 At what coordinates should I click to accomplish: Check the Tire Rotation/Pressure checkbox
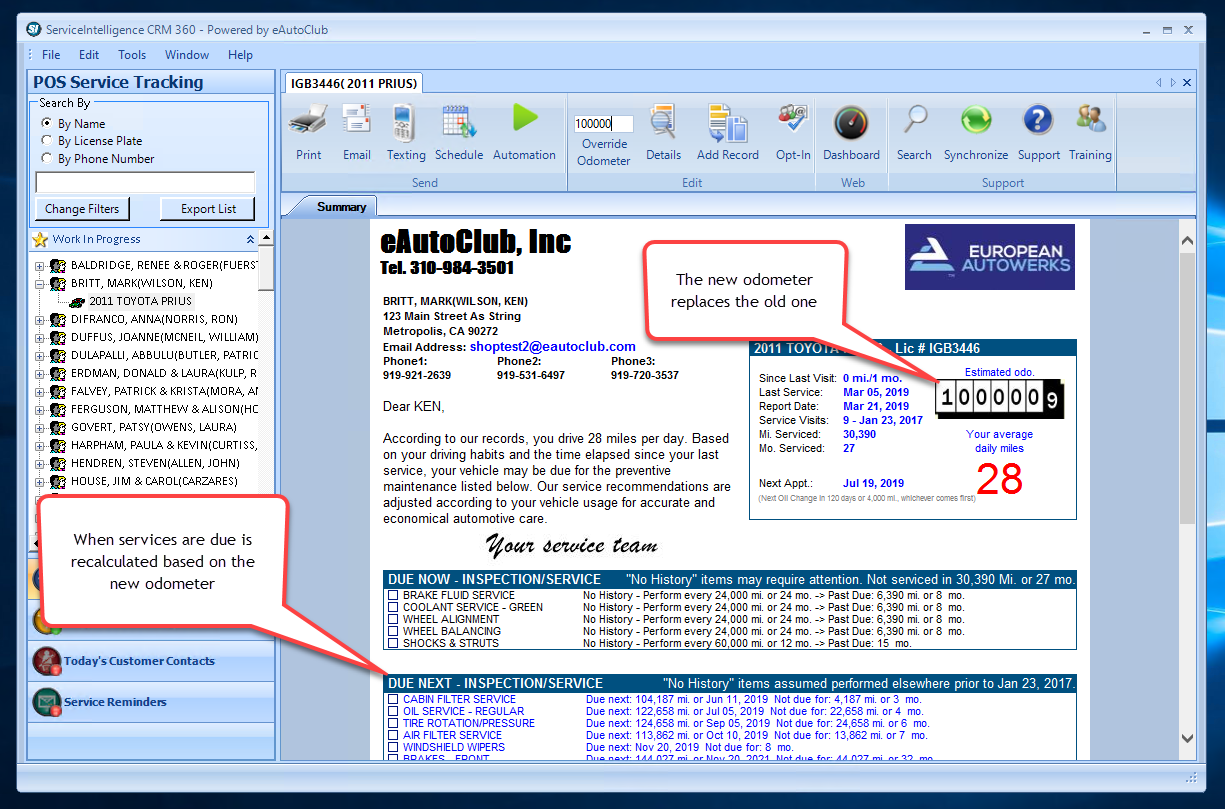click(x=393, y=723)
